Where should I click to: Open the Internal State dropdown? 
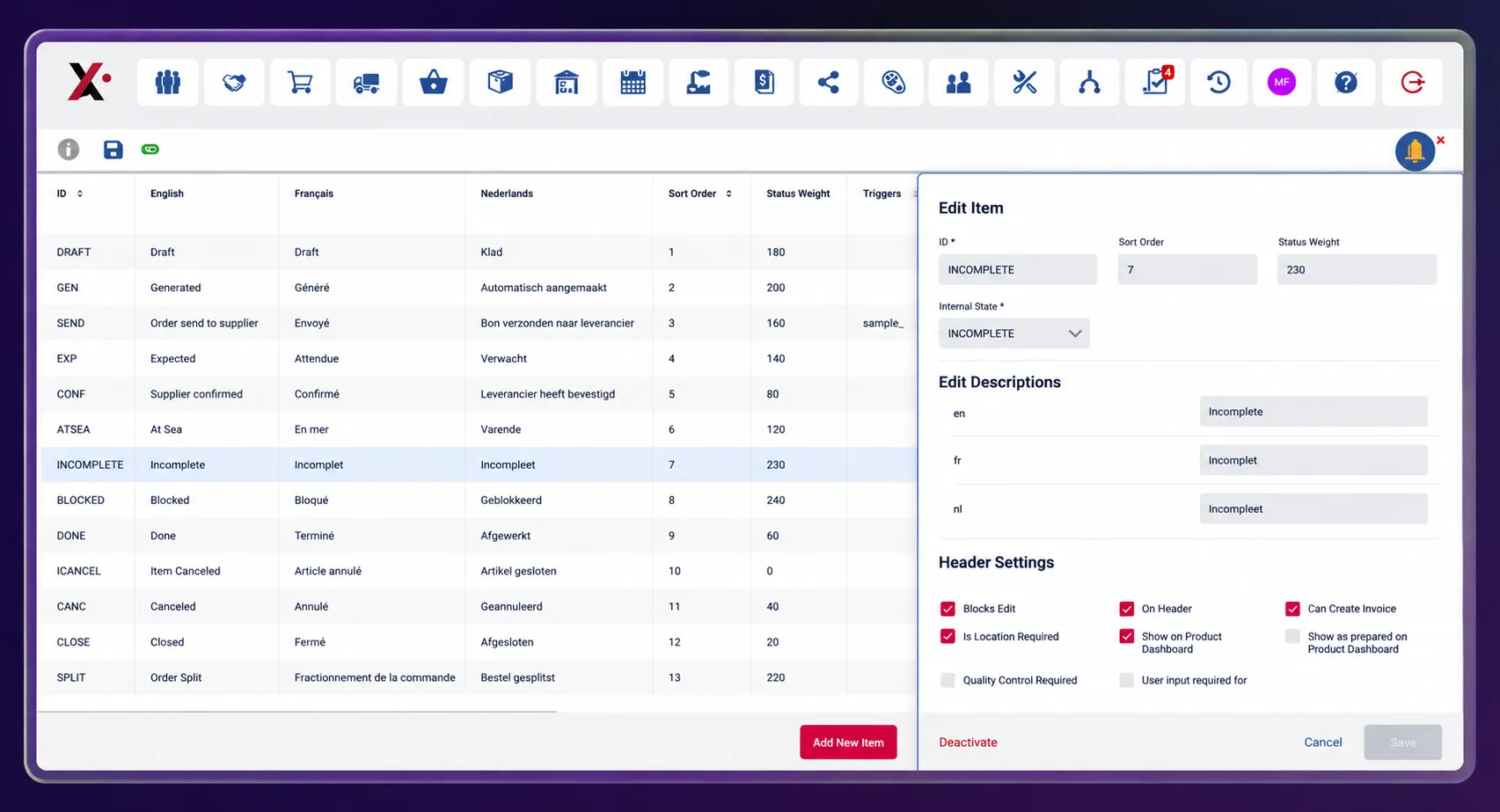(x=1013, y=333)
